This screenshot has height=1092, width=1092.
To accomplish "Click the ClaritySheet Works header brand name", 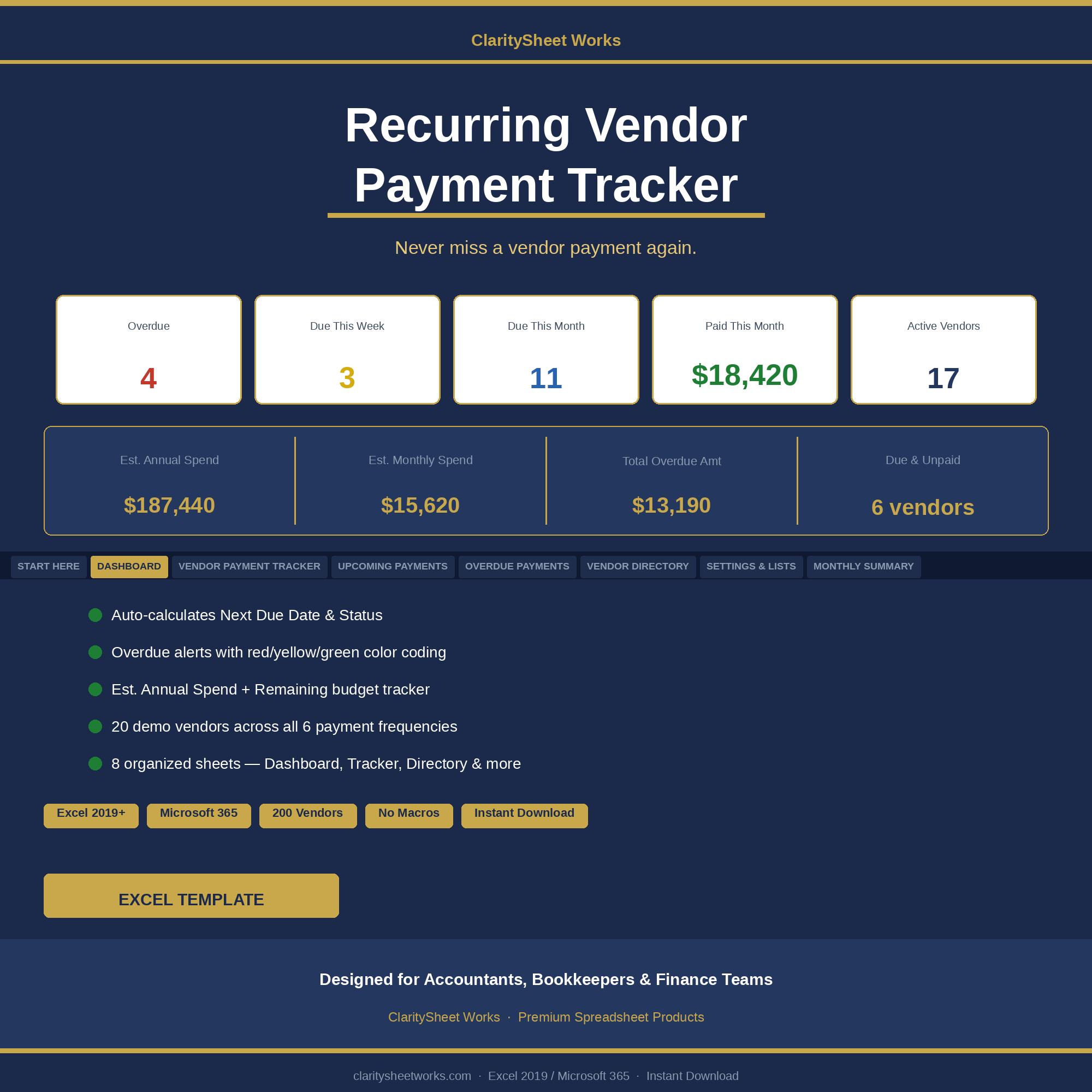I will [x=546, y=41].
